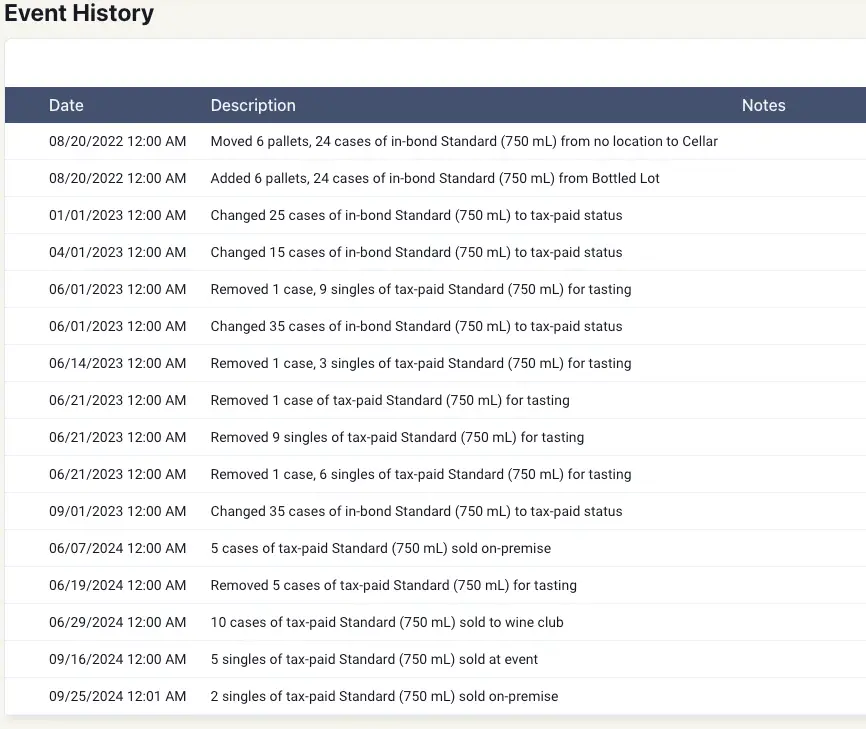The width and height of the screenshot is (866, 729).
Task: Click the 'Removed 1 case, 6 singles' row
Action: pyautogui.click(x=420, y=474)
